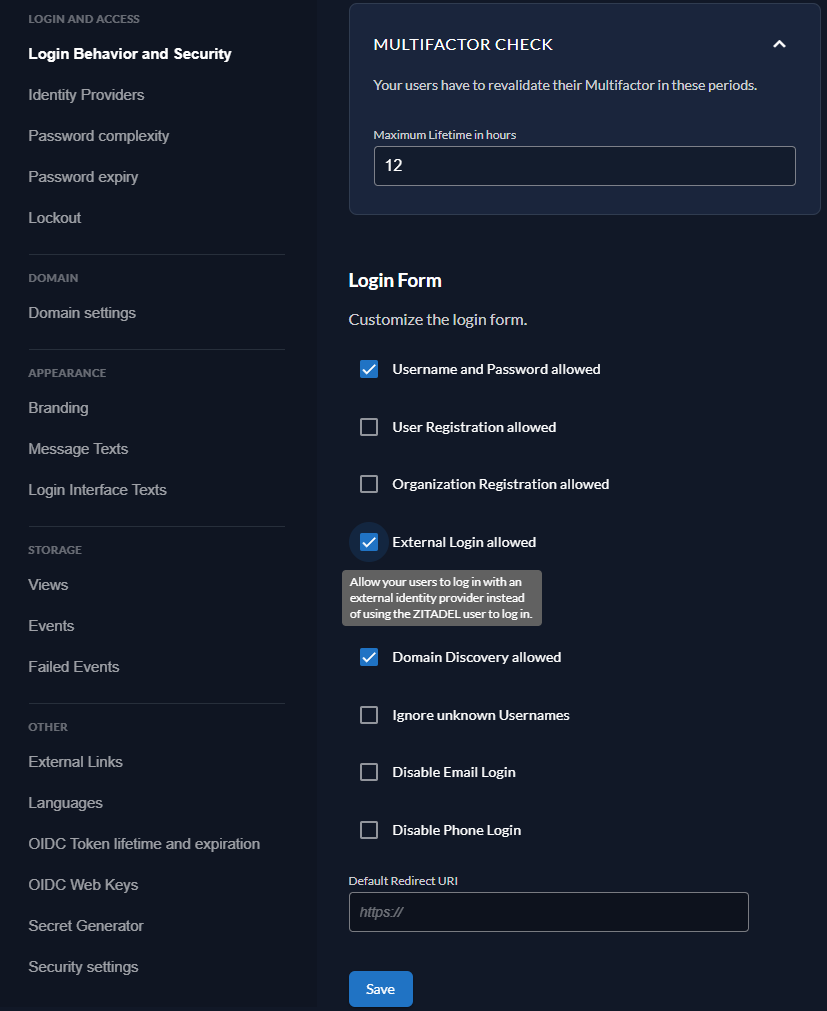This screenshot has height=1011, width=827.
Task: Click the Save button
Action: pos(380,989)
